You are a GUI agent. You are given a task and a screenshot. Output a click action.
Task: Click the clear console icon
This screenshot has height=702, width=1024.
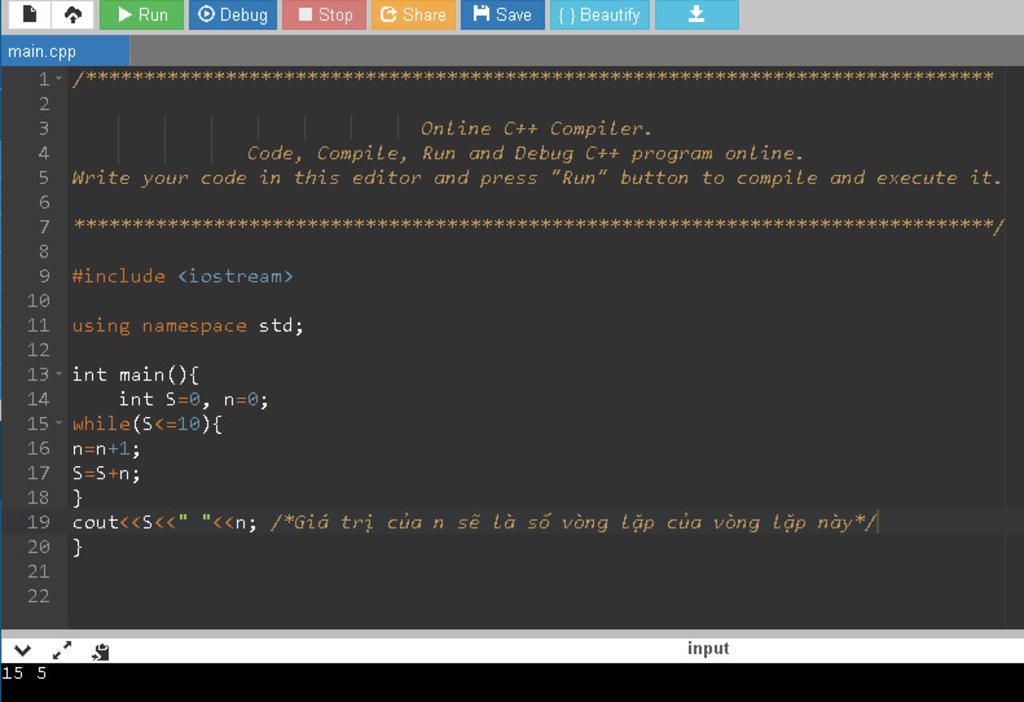[x=101, y=651]
